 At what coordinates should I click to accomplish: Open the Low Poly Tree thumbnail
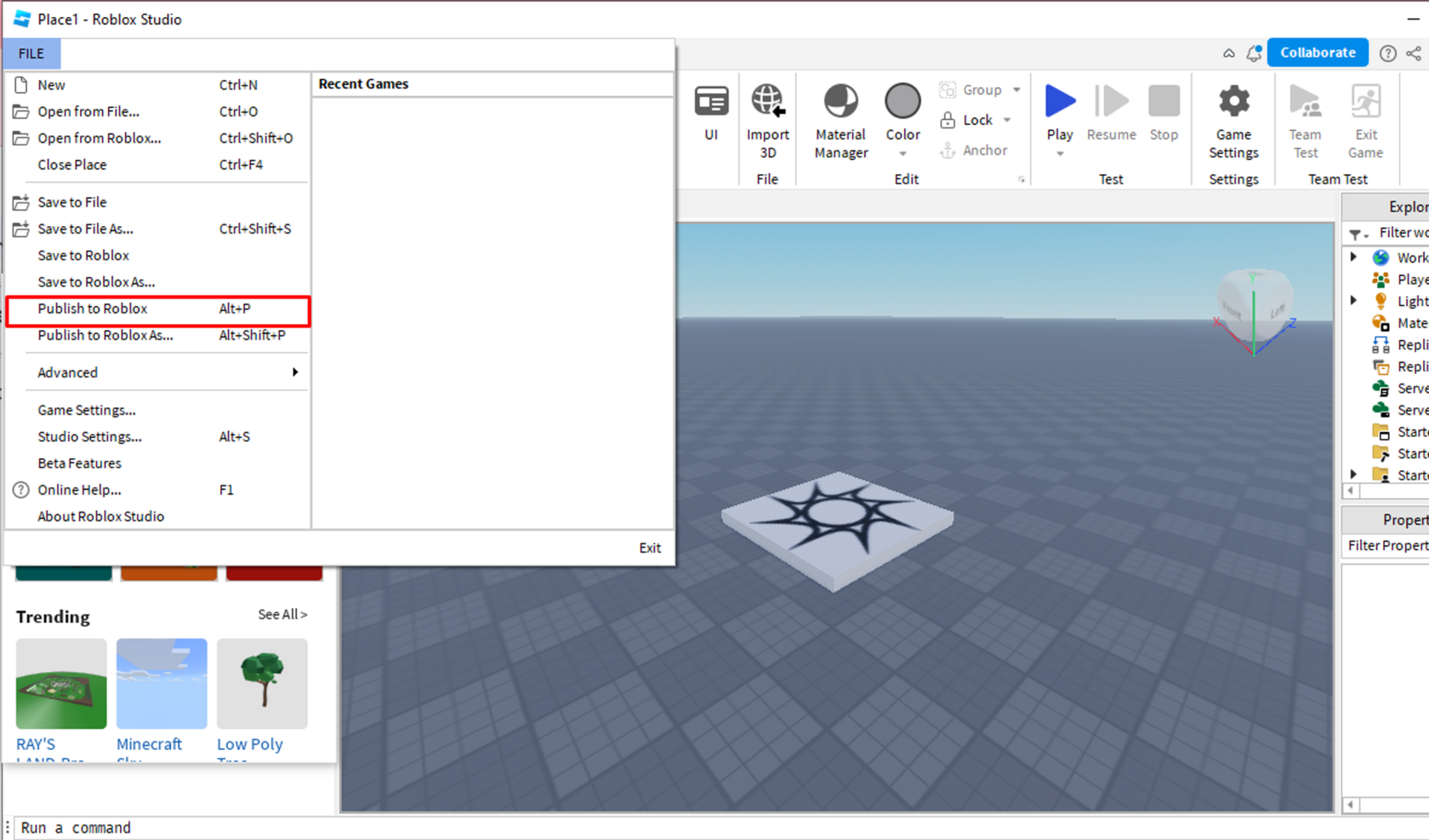(x=262, y=684)
